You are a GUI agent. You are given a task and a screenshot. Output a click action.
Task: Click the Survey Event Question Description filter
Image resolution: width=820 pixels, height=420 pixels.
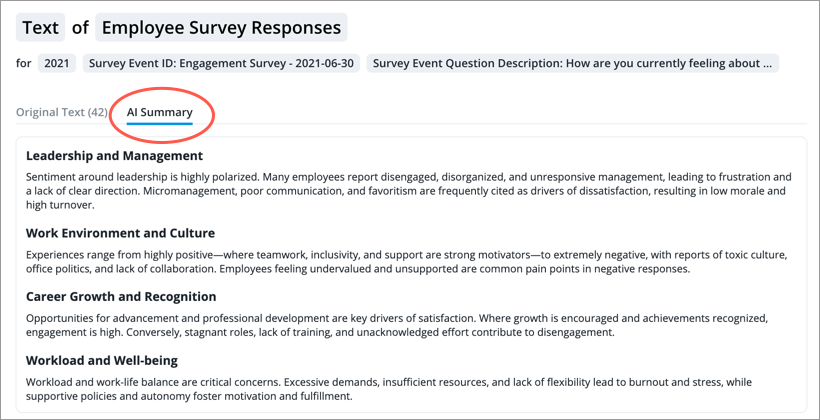[572, 64]
